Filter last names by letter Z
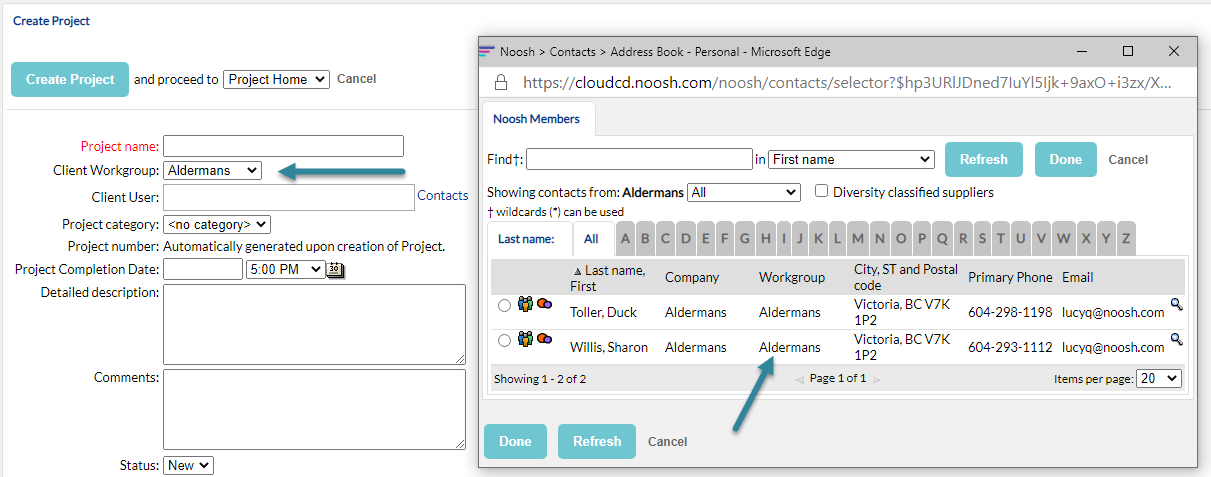1211x477 pixels. (x=1126, y=239)
